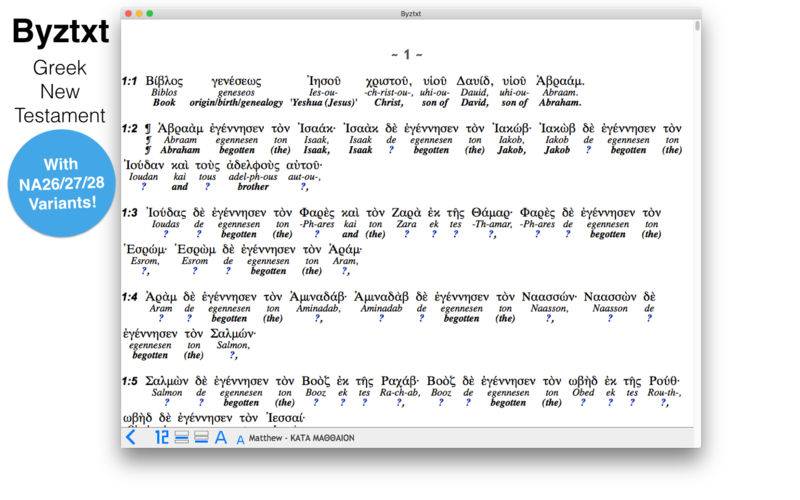Click the transliteration 'Biblos'
The height and width of the screenshot is (500, 800).
pos(164,92)
